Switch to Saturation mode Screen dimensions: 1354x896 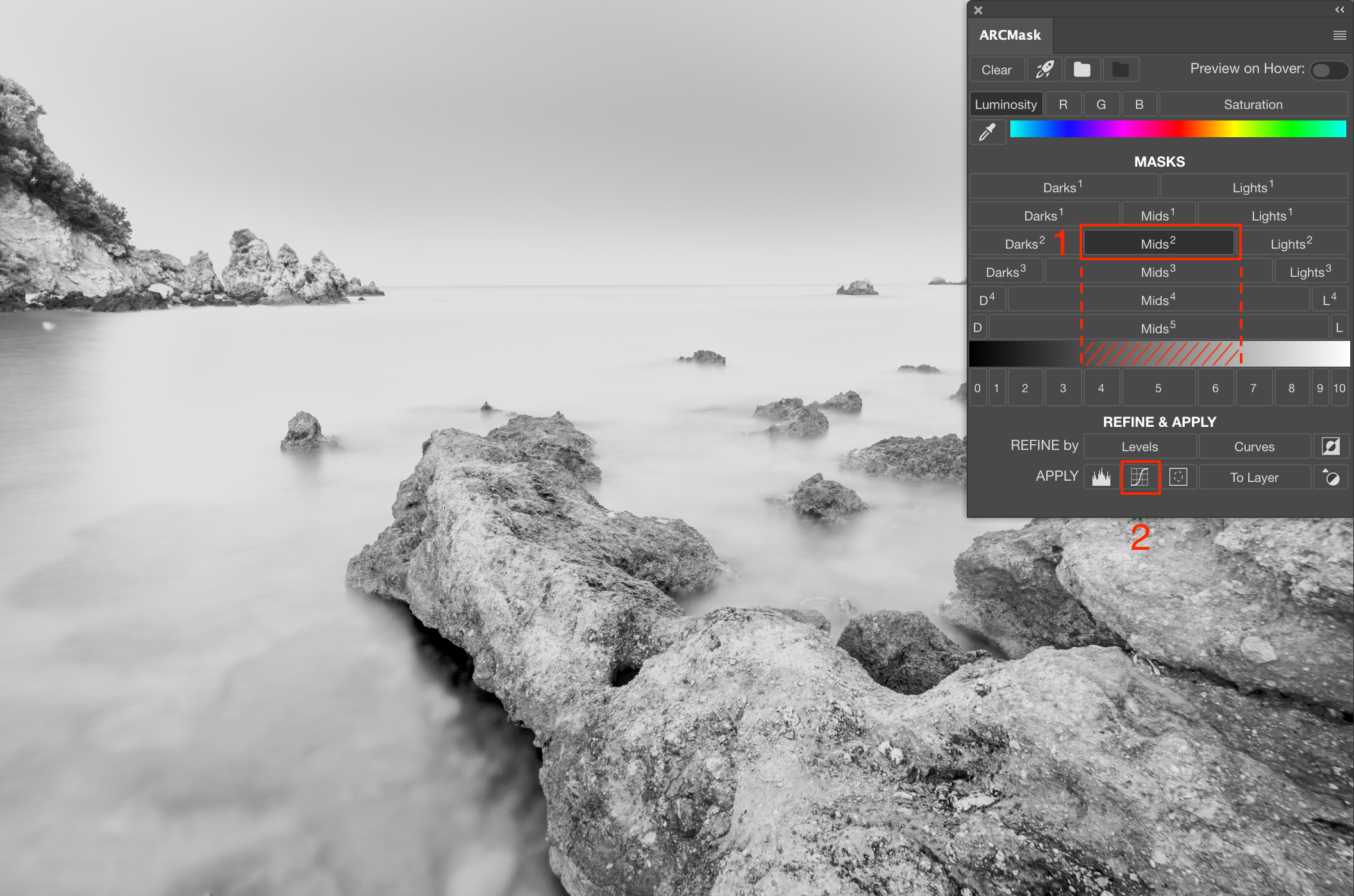click(x=1253, y=104)
